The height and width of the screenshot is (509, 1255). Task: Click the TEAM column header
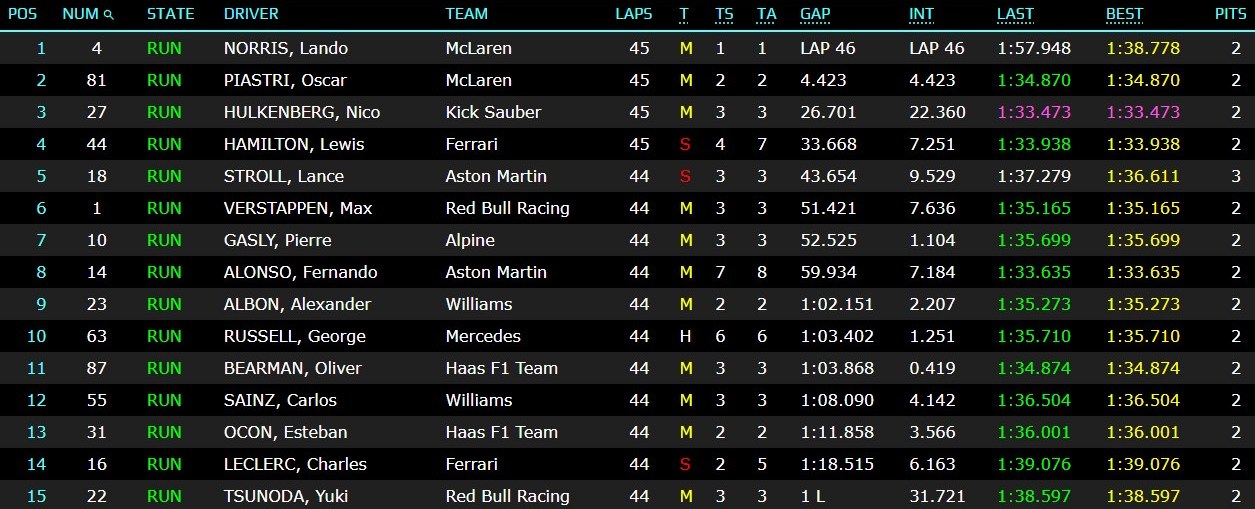(467, 14)
